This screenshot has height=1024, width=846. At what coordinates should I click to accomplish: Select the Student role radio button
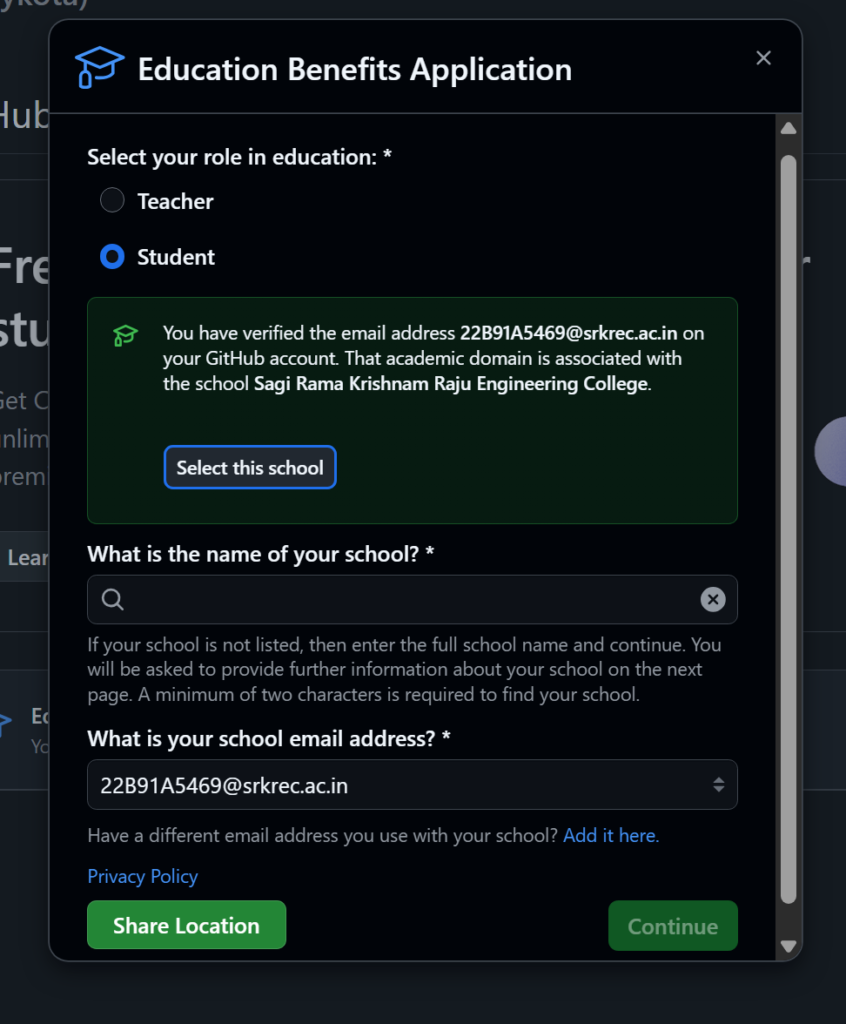pos(112,257)
